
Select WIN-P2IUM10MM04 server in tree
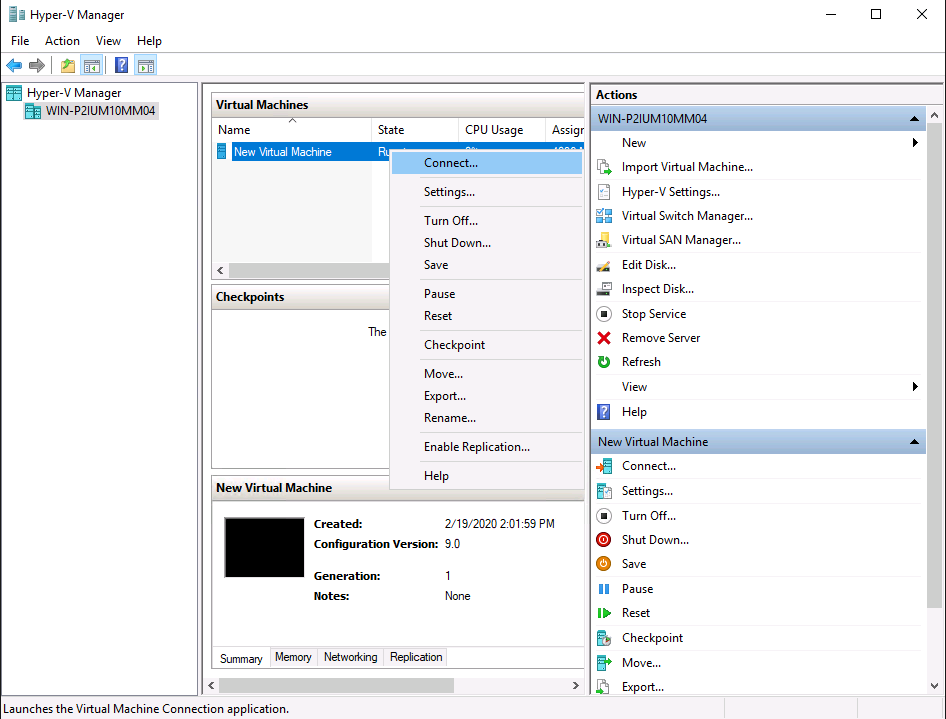pos(100,111)
